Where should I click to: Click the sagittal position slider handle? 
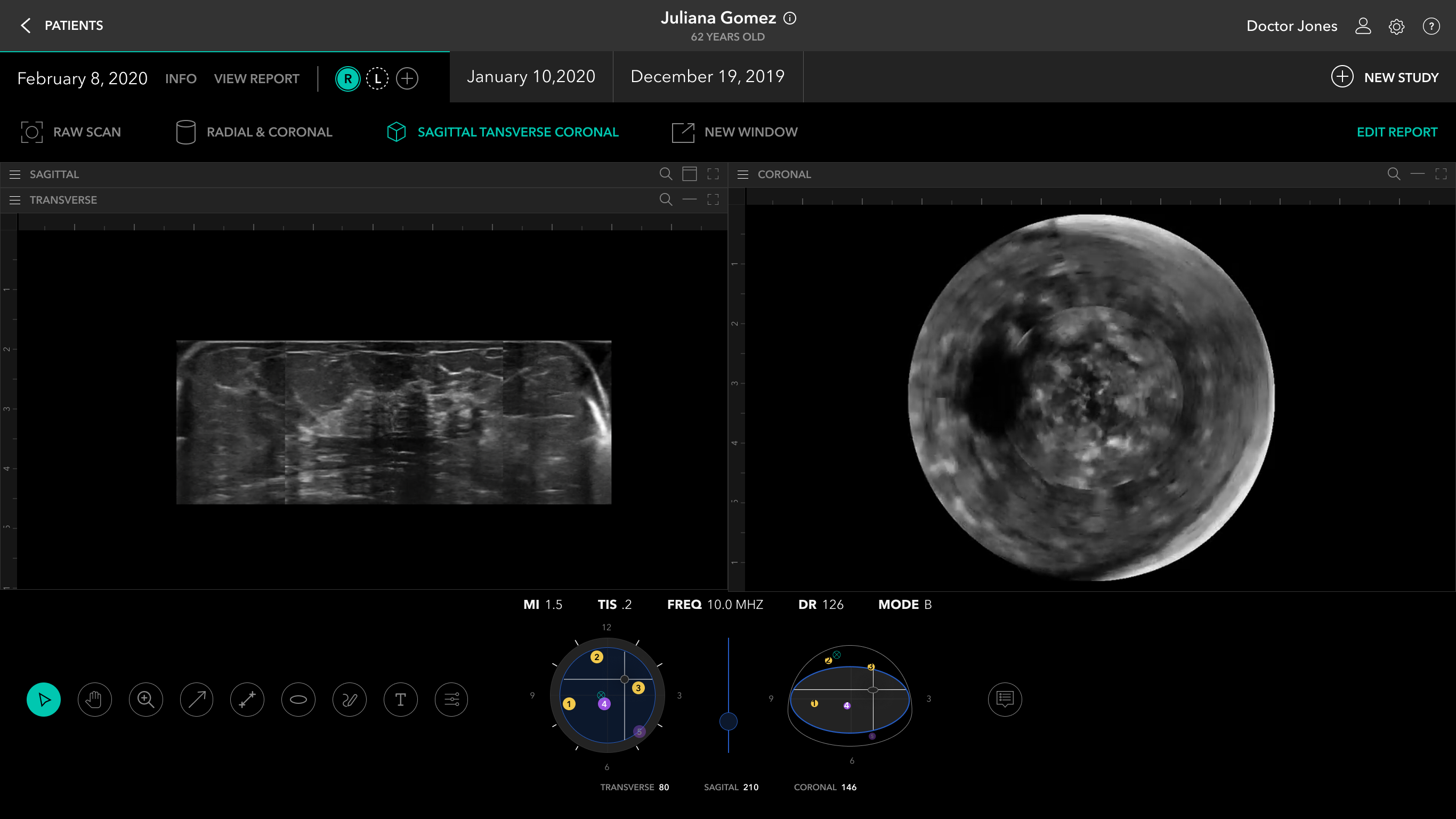click(x=728, y=721)
